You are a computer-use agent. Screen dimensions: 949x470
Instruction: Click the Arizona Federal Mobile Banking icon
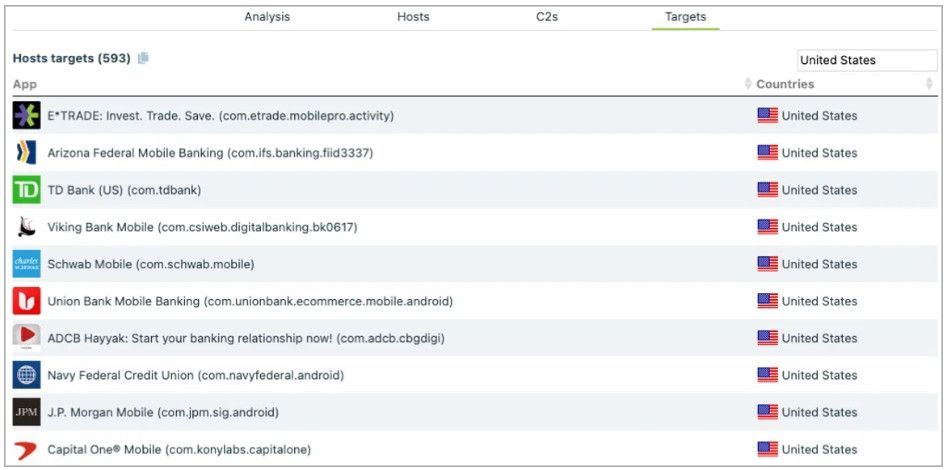[x=27, y=152]
